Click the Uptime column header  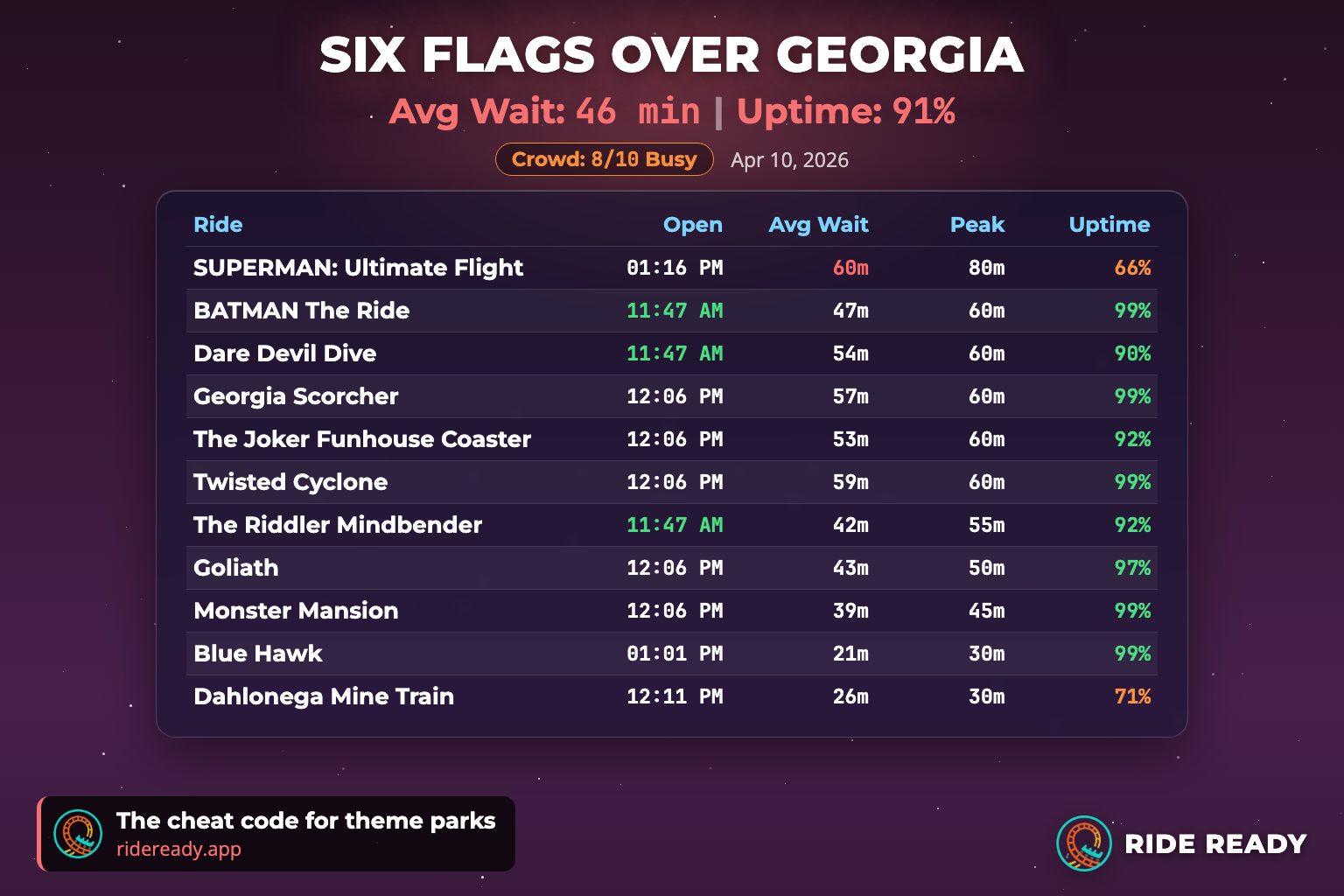tap(1109, 225)
